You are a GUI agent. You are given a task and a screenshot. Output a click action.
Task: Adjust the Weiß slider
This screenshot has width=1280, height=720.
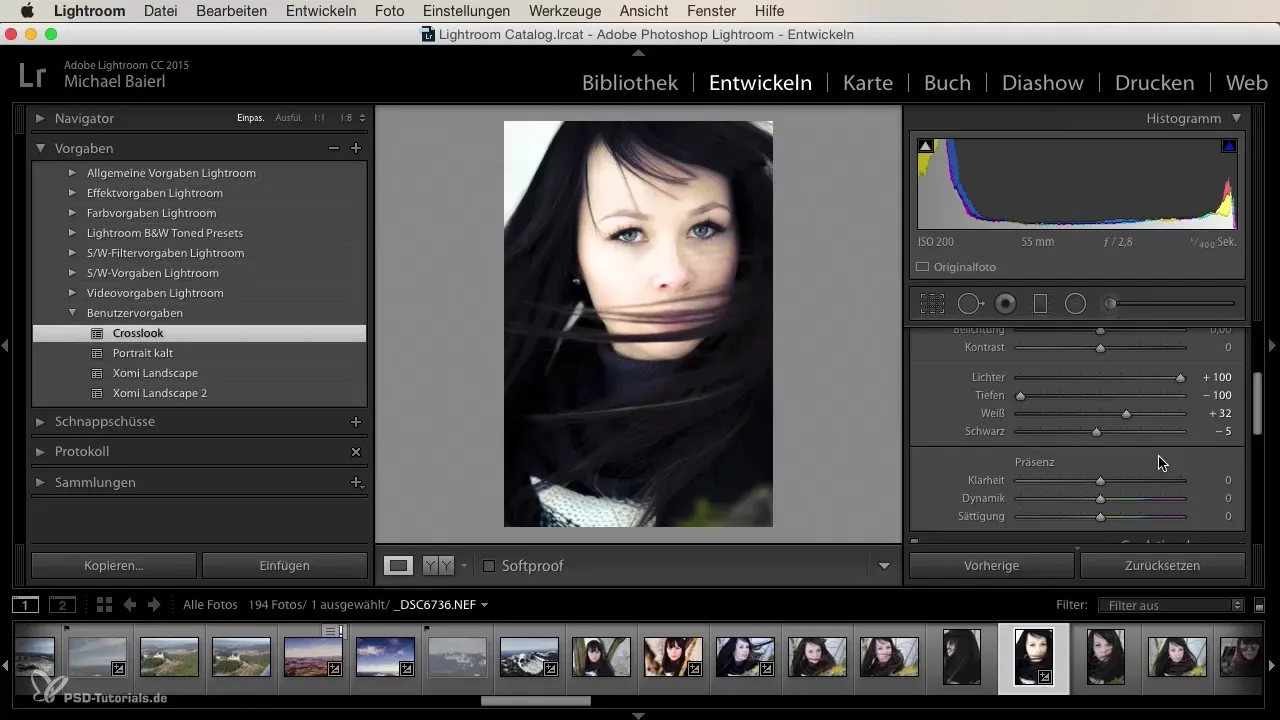click(1127, 414)
